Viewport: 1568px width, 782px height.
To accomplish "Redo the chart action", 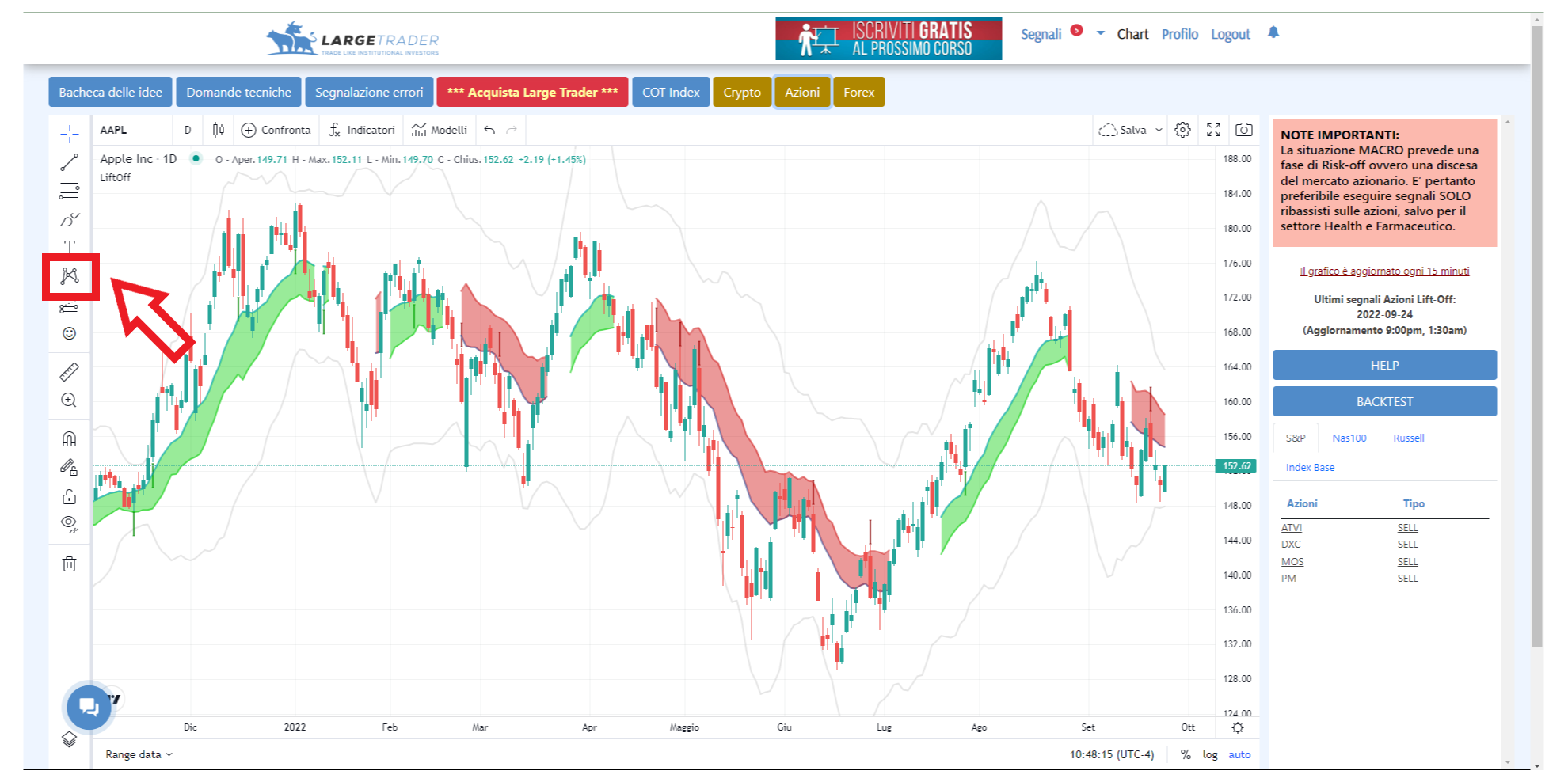I will coord(512,130).
